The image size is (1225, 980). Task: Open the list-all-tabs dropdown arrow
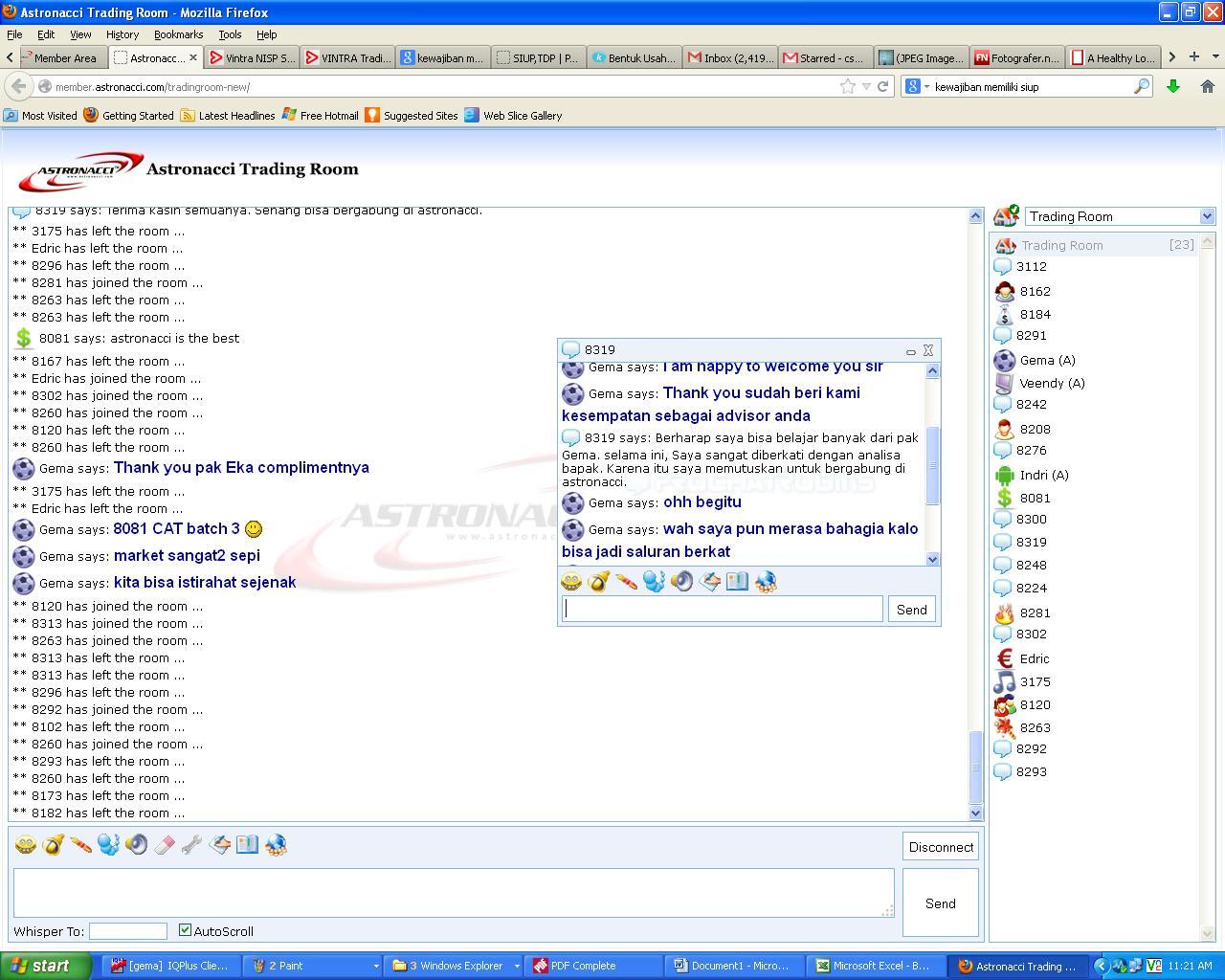coord(1215,57)
